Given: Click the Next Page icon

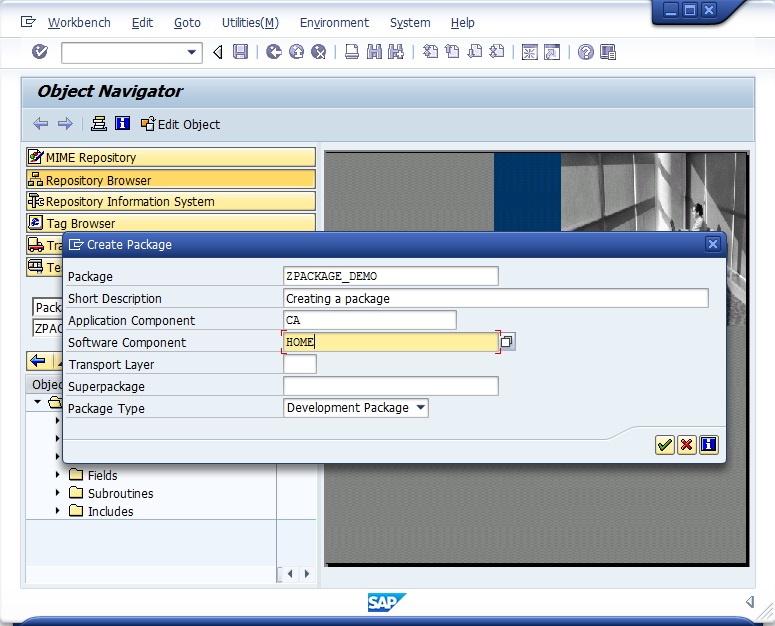Looking at the screenshot, I should pyautogui.click(x=474, y=51).
